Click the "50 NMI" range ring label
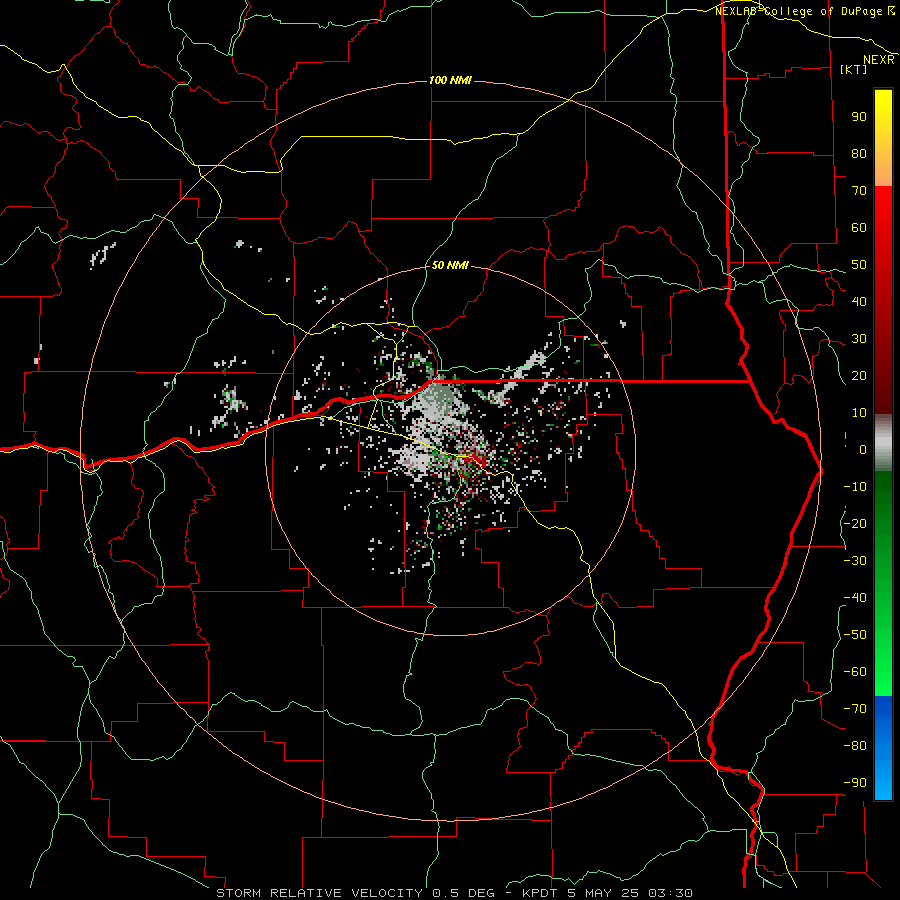 coord(450,265)
